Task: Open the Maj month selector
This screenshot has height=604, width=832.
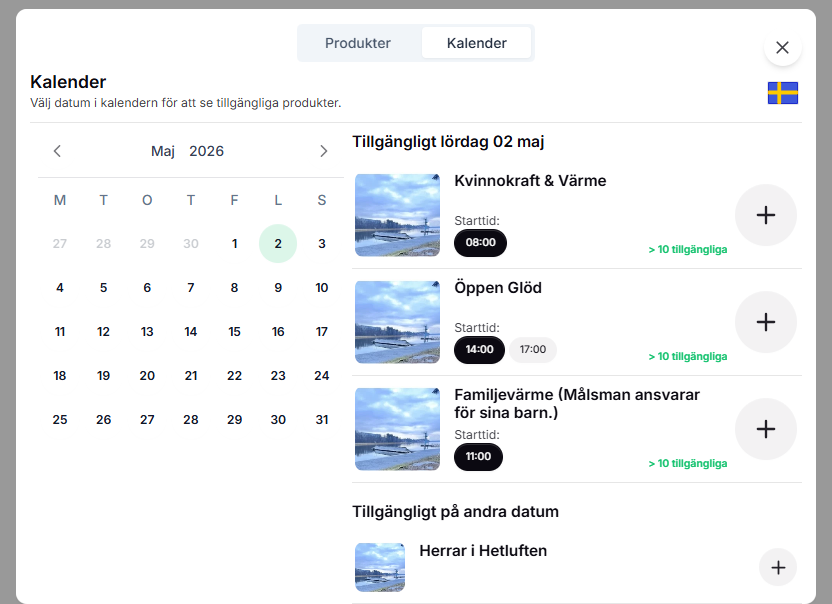Action: (163, 151)
